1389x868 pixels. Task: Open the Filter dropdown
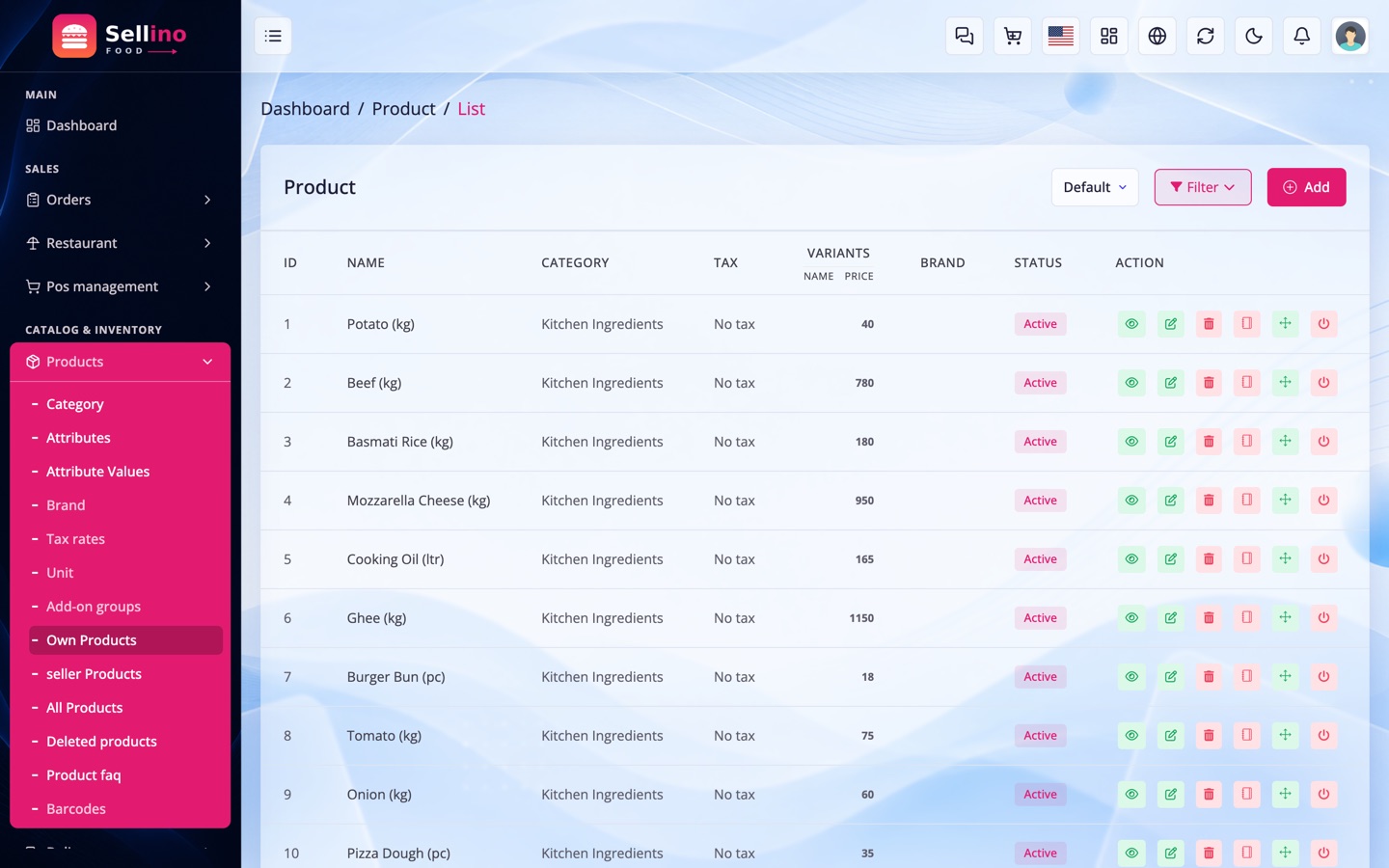[1203, 187]
